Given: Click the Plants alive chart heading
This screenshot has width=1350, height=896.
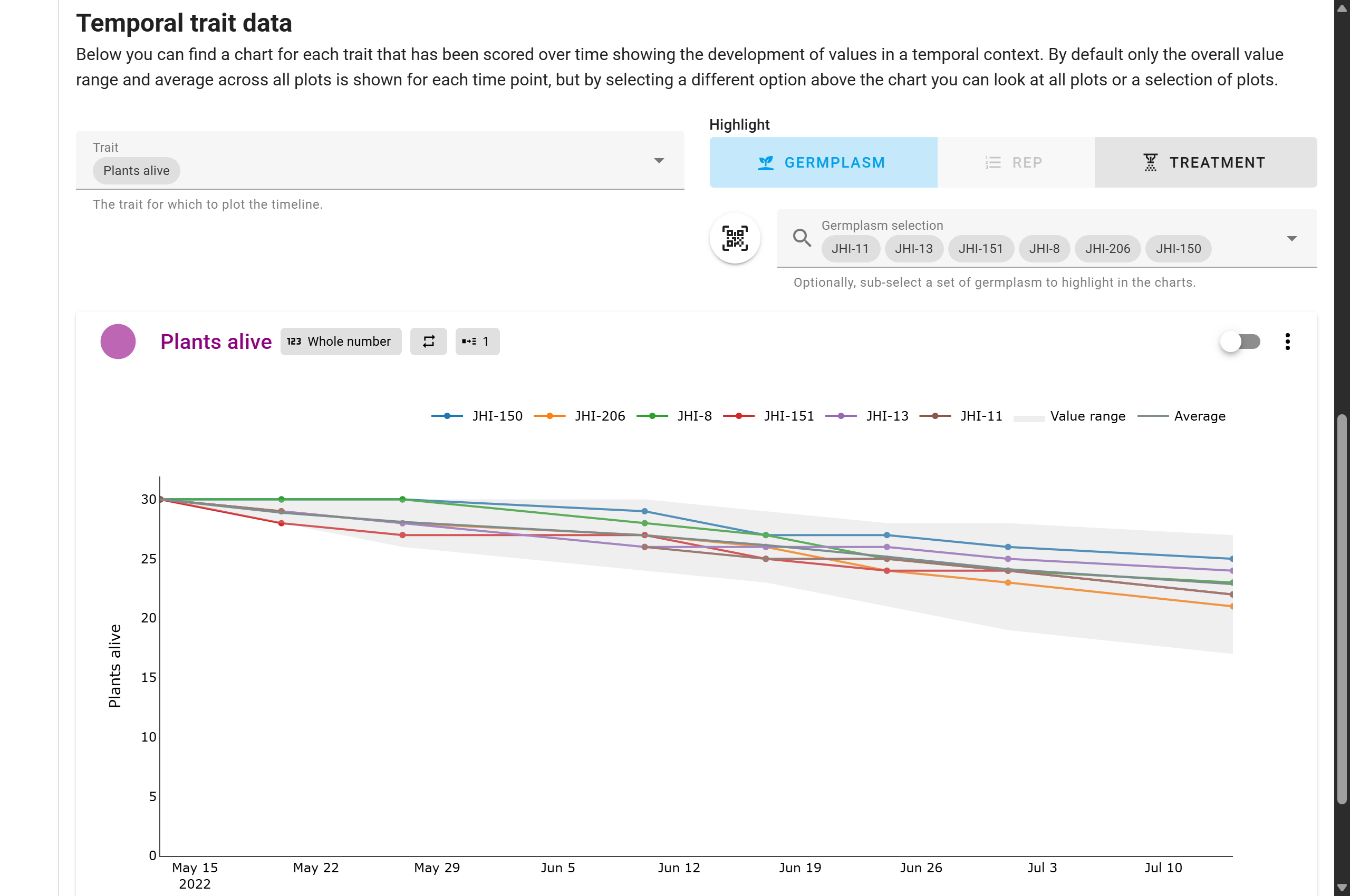Looking at the screenshot, I should pyautogui.click(x=216, y=342).
